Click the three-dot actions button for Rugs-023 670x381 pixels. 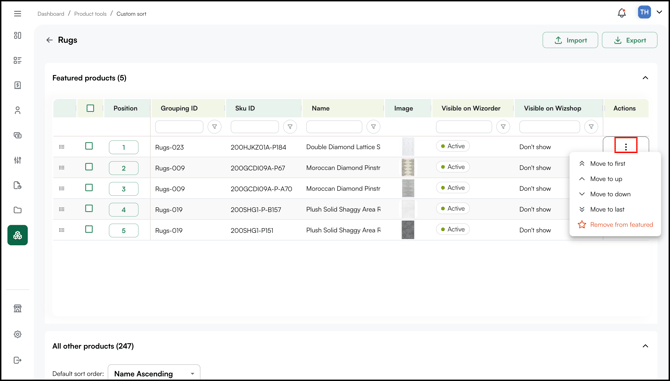coord(626,147)
